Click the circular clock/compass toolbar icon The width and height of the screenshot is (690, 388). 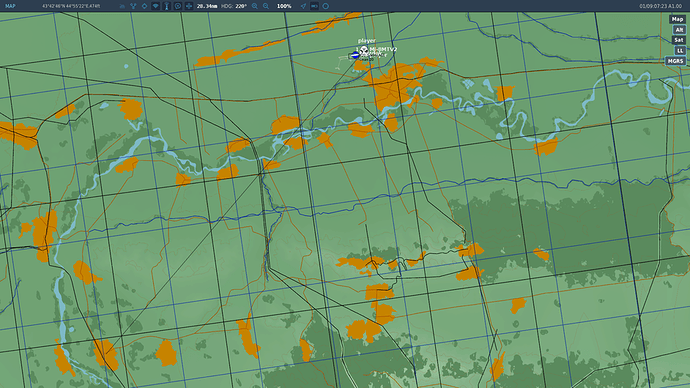pos(178,6)
